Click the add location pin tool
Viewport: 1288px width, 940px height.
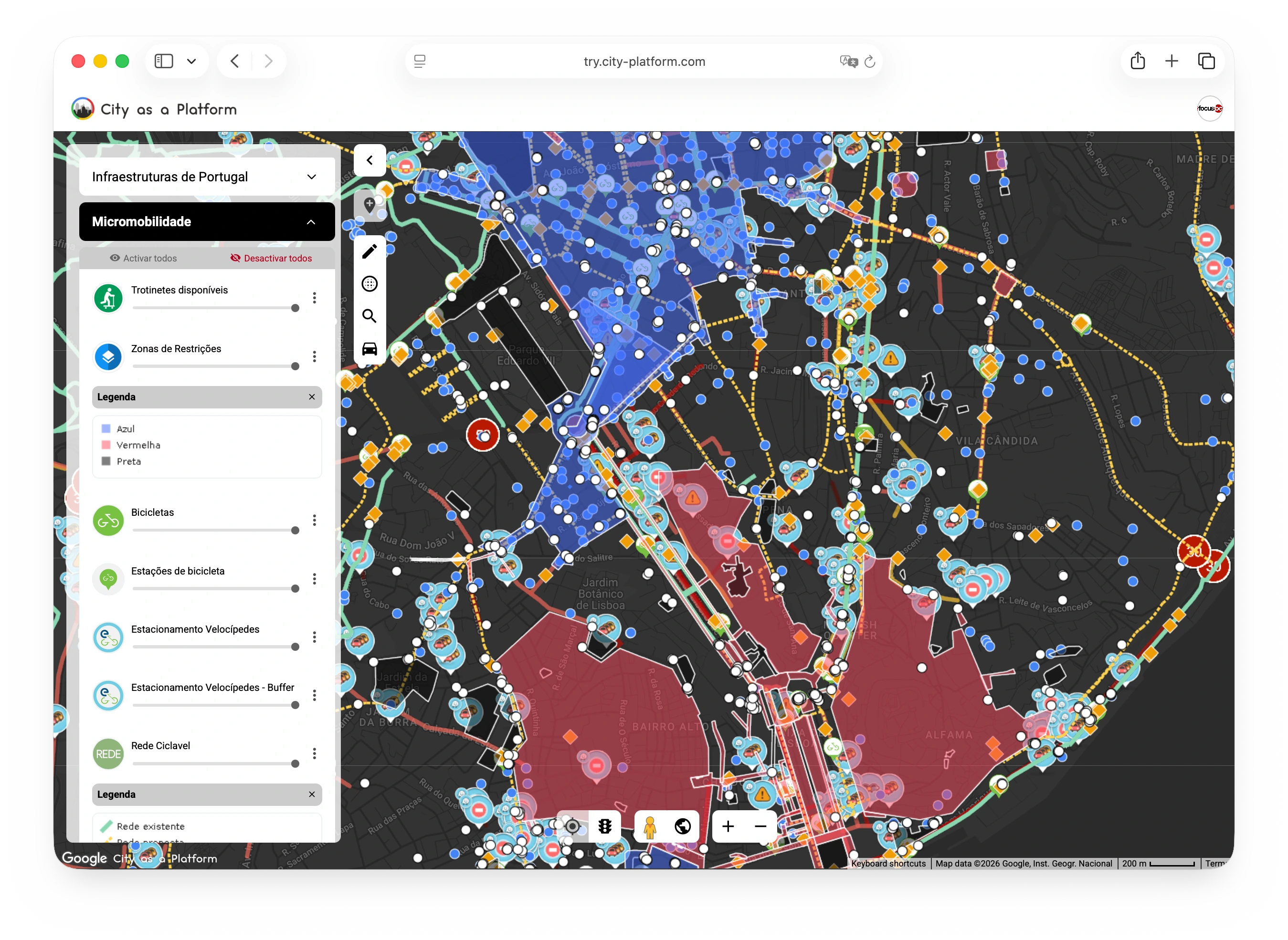tap(370, 205)
